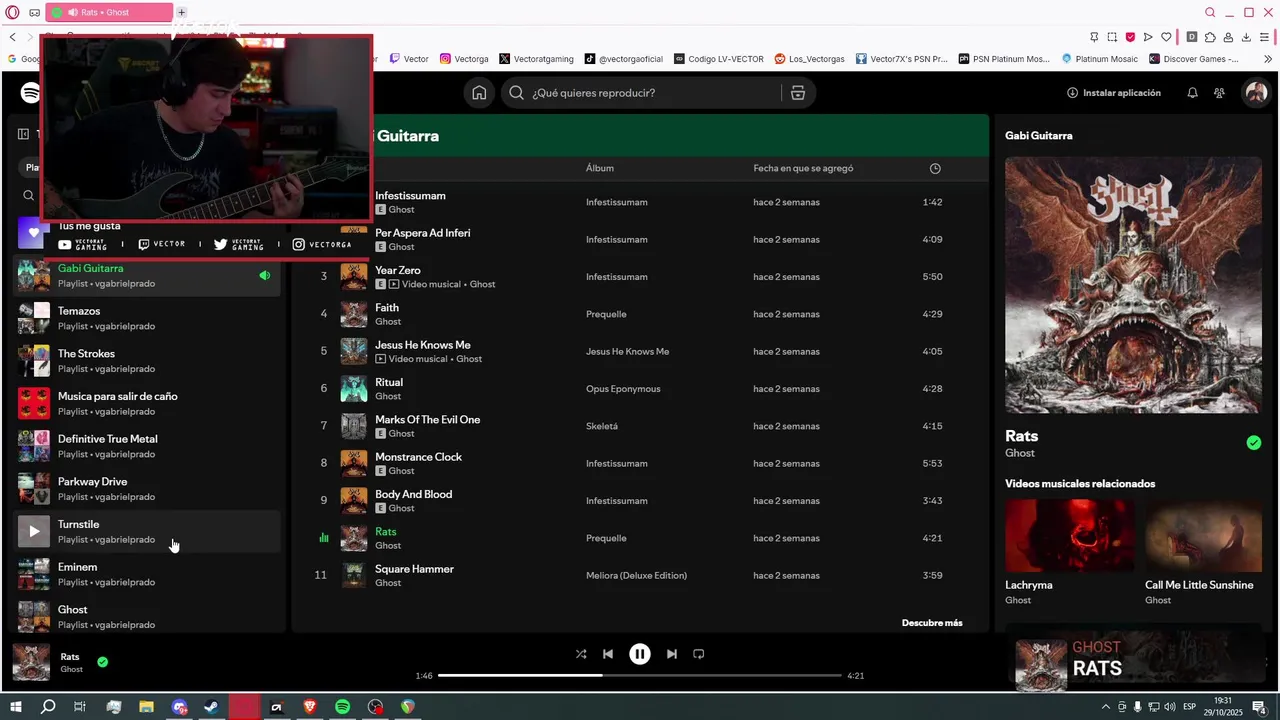Open the browser extensions puzzle icon
This screenshot has height=720, width=1280.
1210,37
